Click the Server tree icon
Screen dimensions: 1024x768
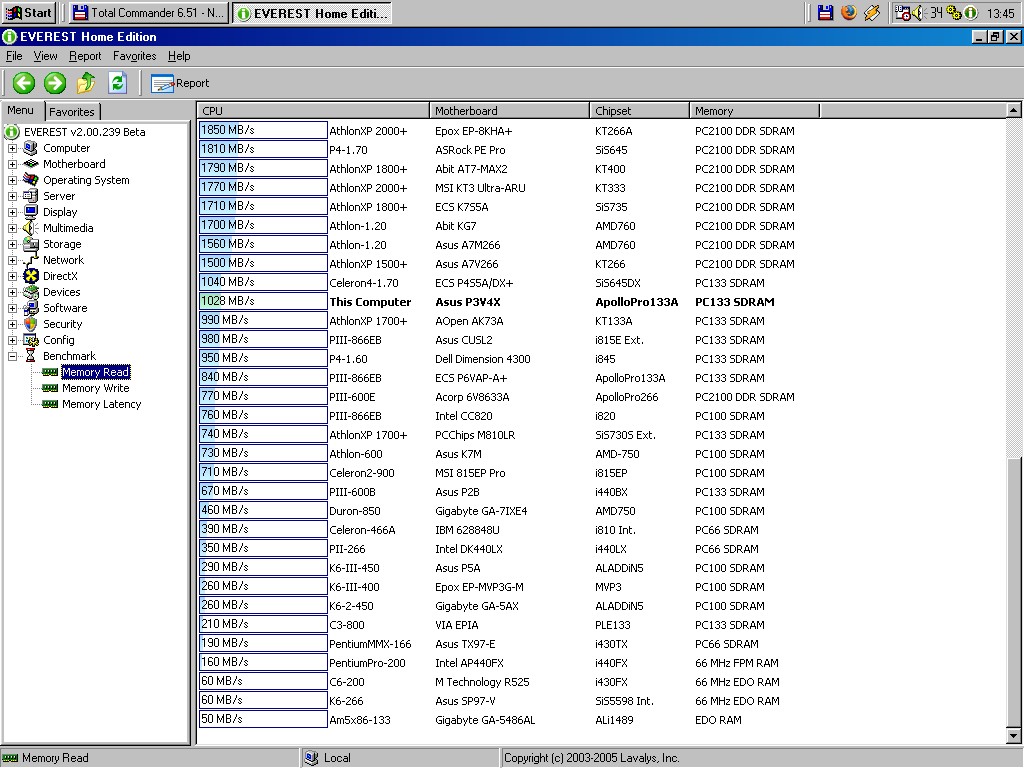[x=31, y=196]
